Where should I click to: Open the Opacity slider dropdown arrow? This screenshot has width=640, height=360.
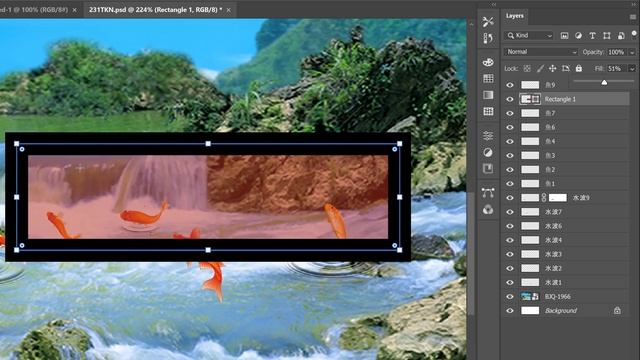click(632, 52)
